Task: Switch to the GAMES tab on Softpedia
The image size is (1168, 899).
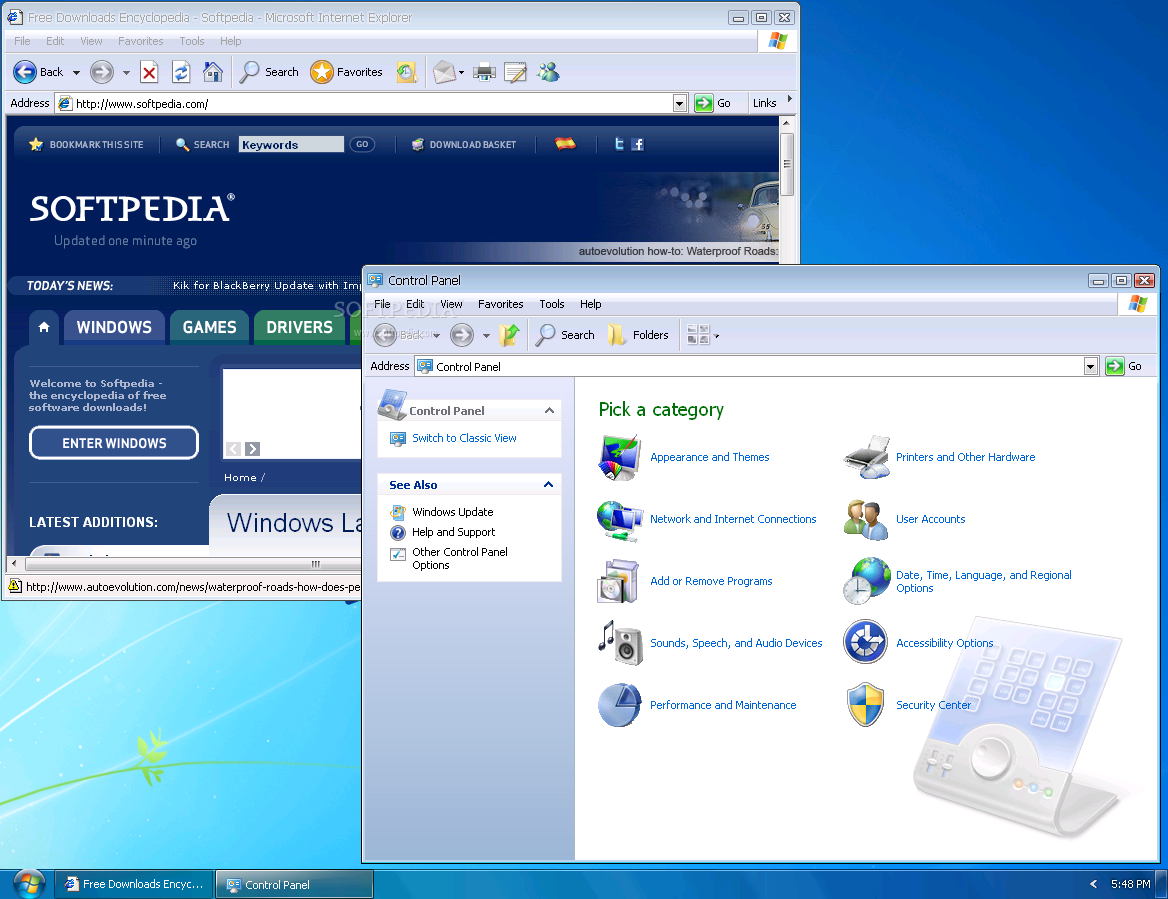Action: coord(209,327)
